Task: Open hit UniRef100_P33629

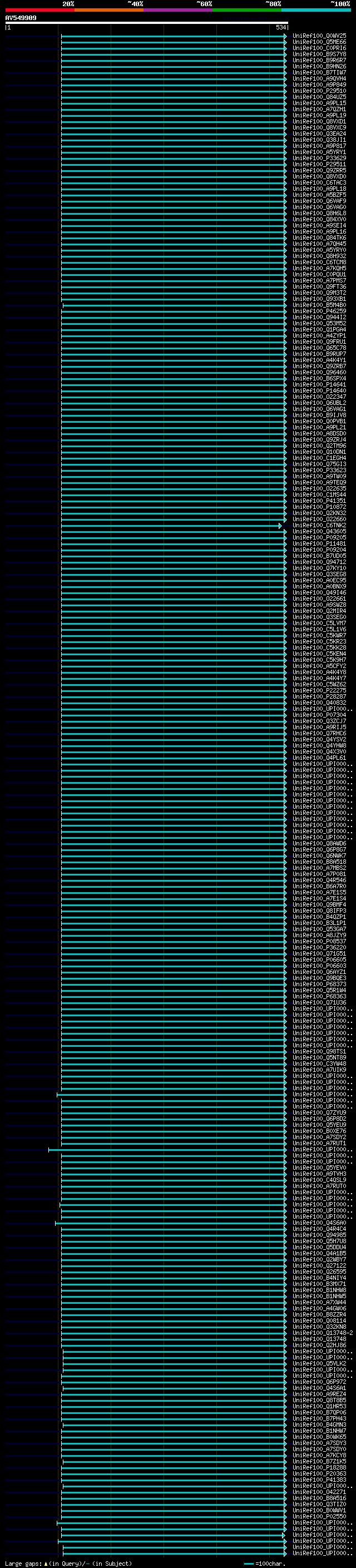Action: 319,159
